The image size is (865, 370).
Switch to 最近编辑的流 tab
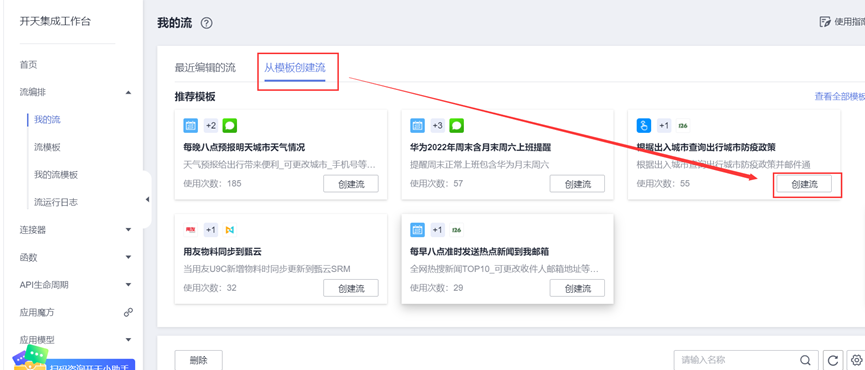tap(205, 68)
